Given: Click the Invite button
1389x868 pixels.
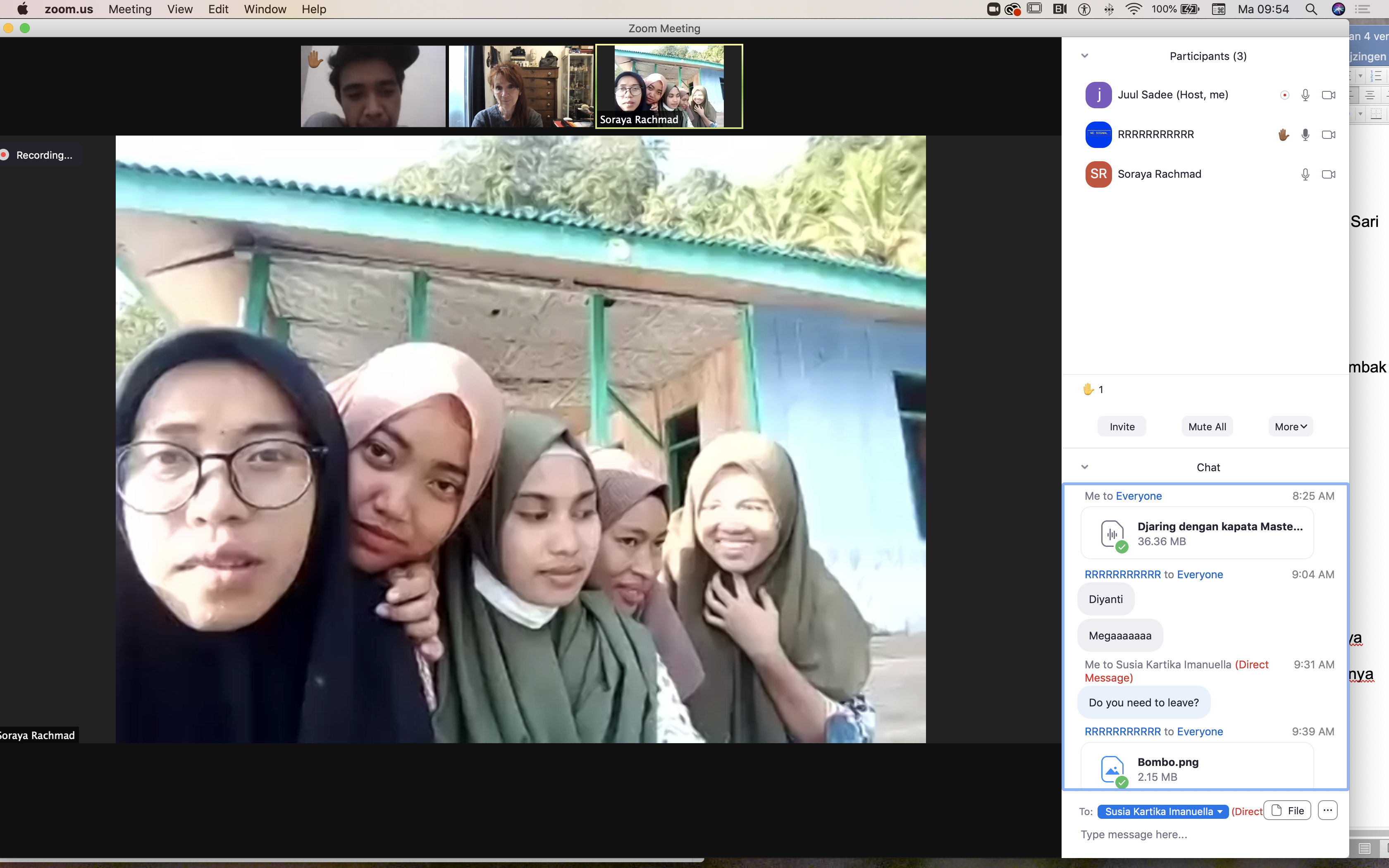Looking at the screenshot, I should pos(1122,427).
